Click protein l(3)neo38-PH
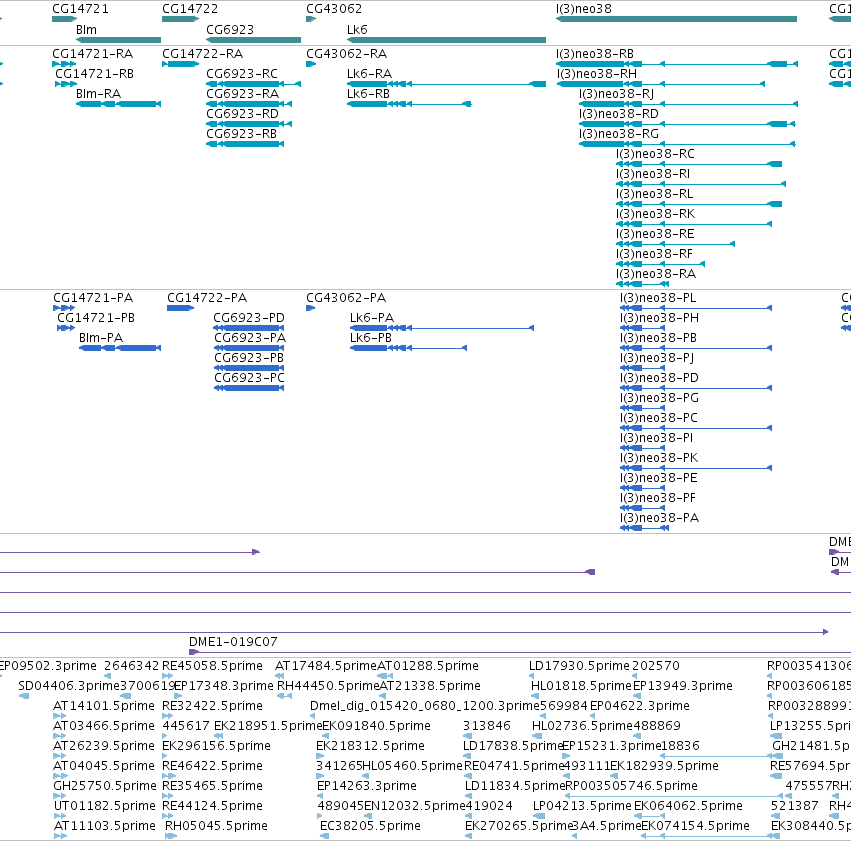This screenshot has height=841, width=851. pyautogui.click(x=643, y=328)
